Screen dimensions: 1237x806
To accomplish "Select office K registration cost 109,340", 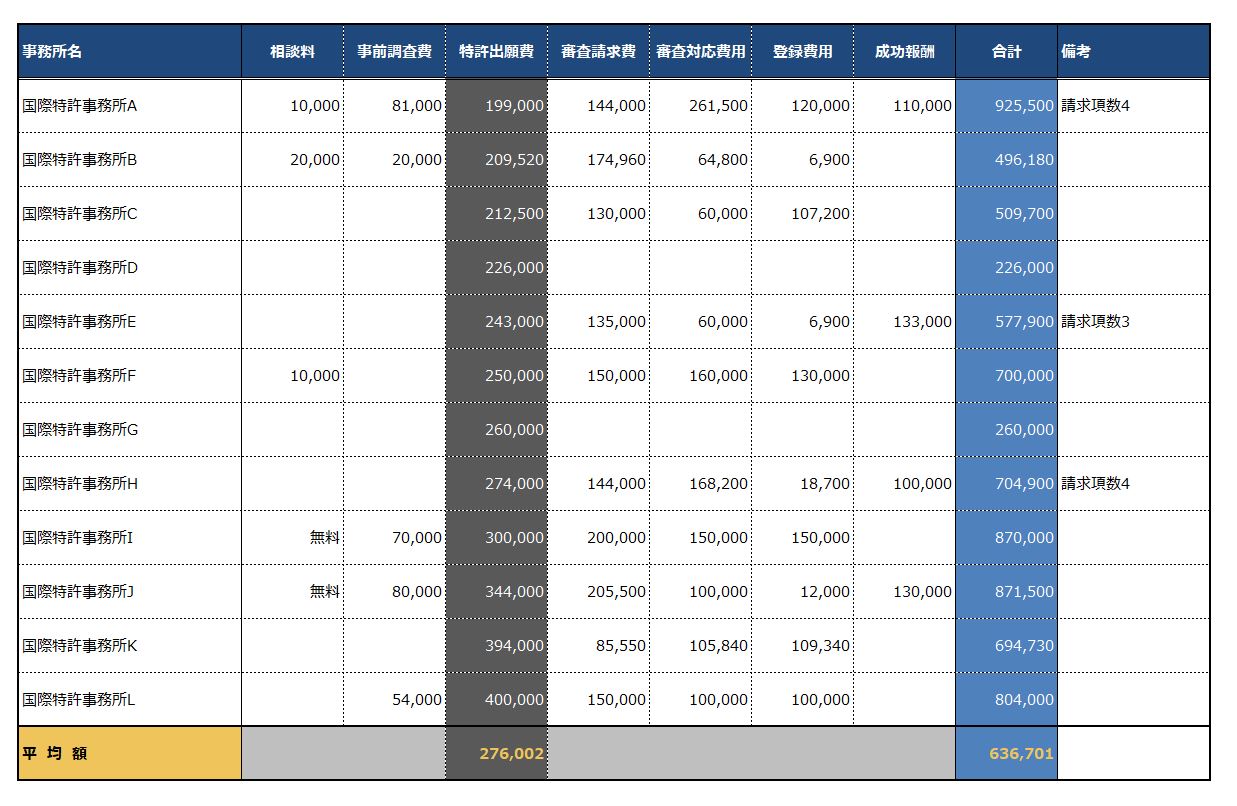I will [x=802, y=646].
